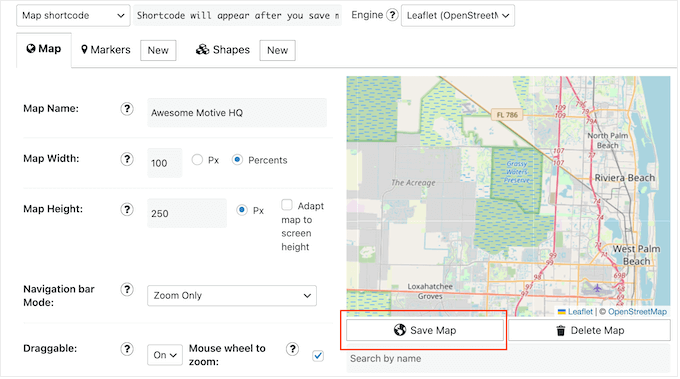680x379 pixels.
Task: Switch to the Markers tab
Action: click(105, 50)
